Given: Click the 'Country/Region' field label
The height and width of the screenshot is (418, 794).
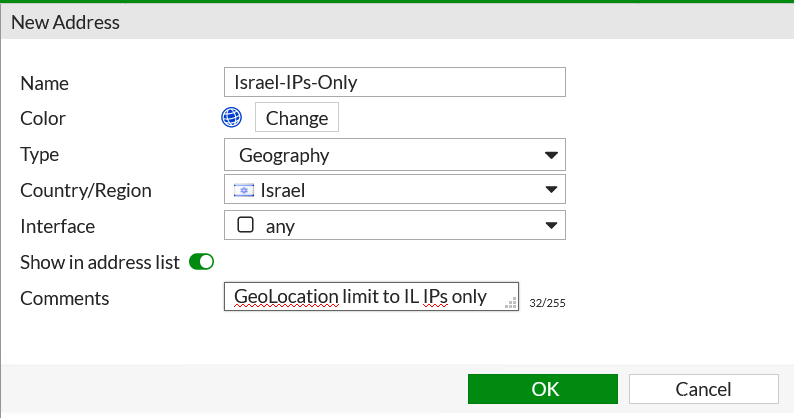Looking at the screenshot, I should (x=86, y=191).
